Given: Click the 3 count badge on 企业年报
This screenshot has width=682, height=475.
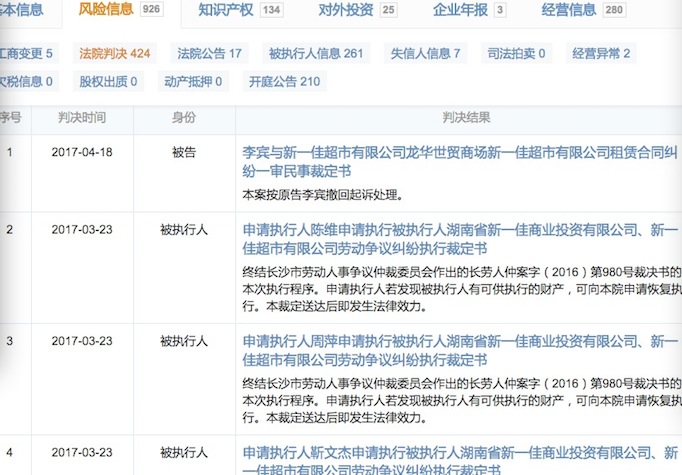Looking at the screenshot, I should coord(500,10).
